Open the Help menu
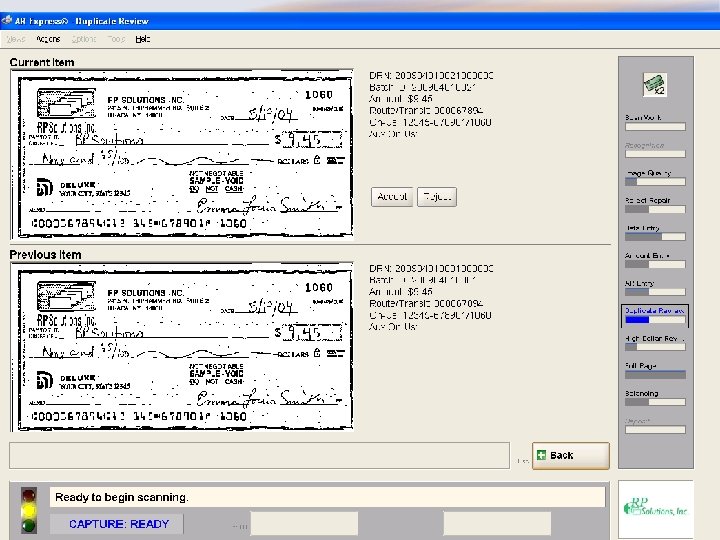The image size is (720, 540). 143,39
